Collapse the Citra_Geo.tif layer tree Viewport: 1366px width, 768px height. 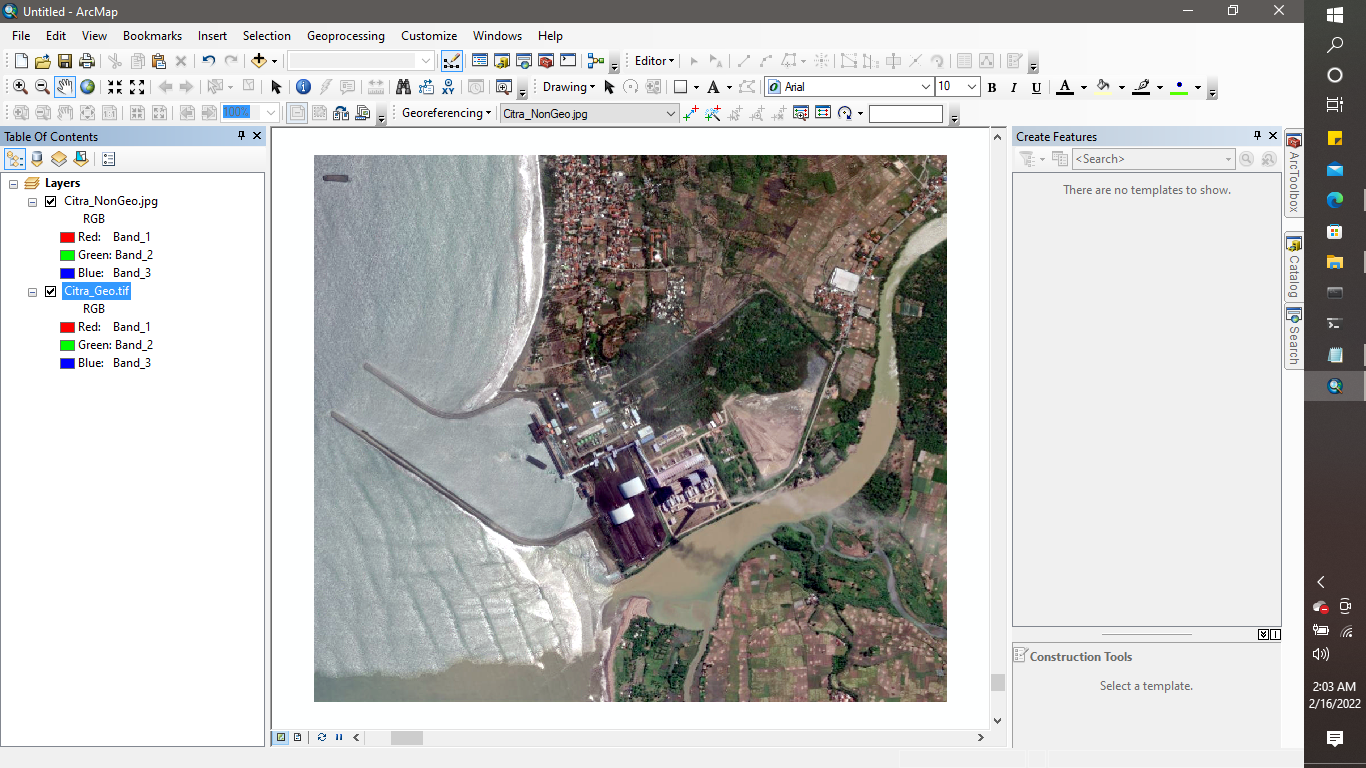tap(32, 291)
